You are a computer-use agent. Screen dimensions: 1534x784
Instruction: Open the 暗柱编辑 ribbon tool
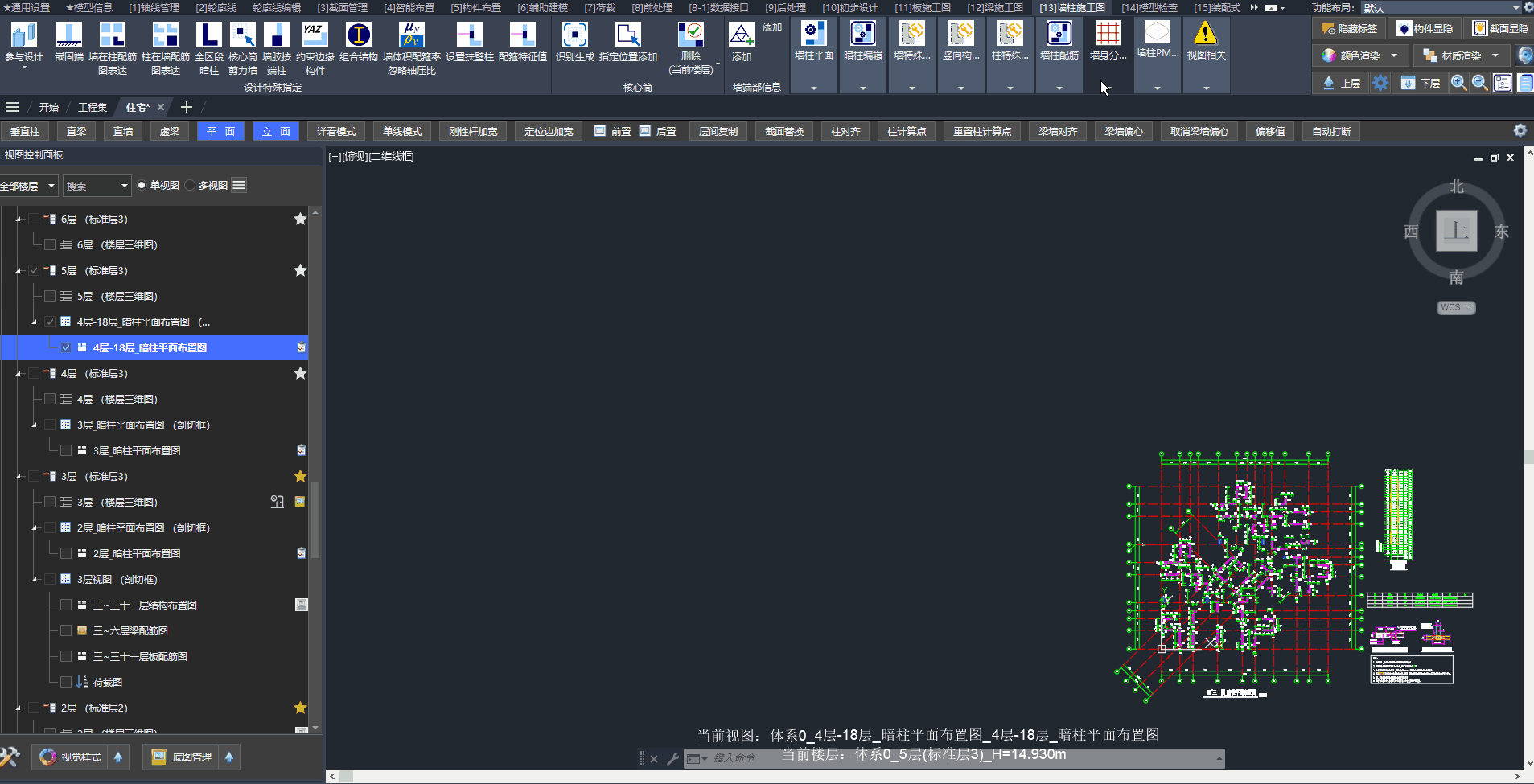pyautogui.click(x=862, y=35)
